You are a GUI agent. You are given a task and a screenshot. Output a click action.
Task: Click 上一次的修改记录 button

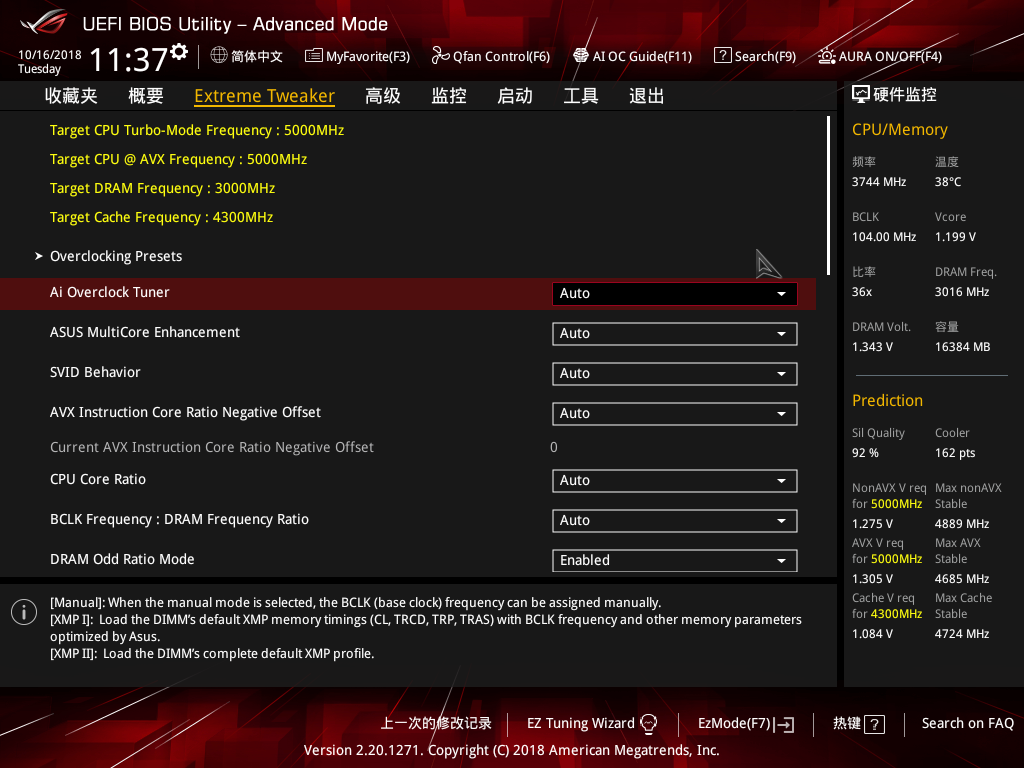point(436,723)
